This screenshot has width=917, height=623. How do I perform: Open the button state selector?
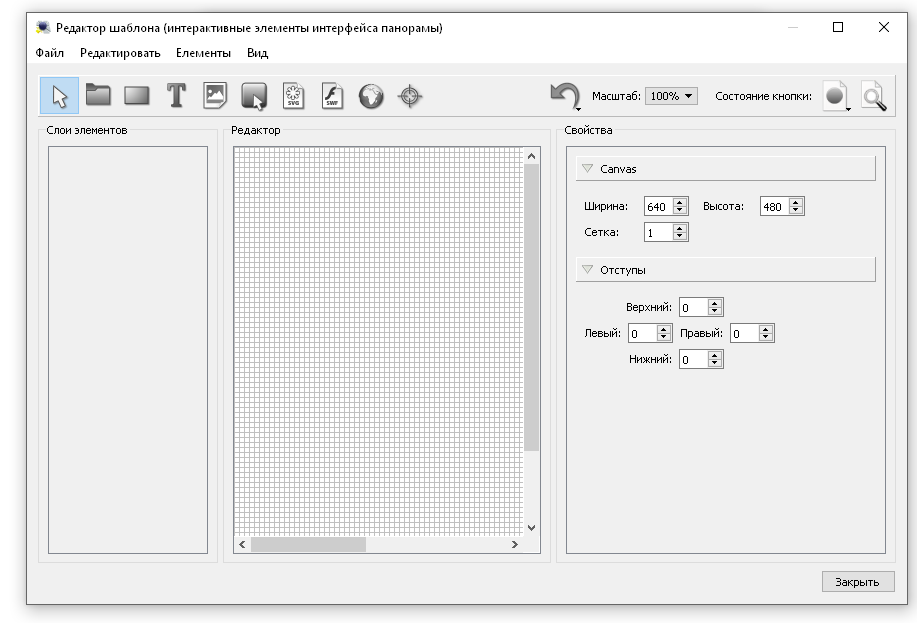[836, 96]
